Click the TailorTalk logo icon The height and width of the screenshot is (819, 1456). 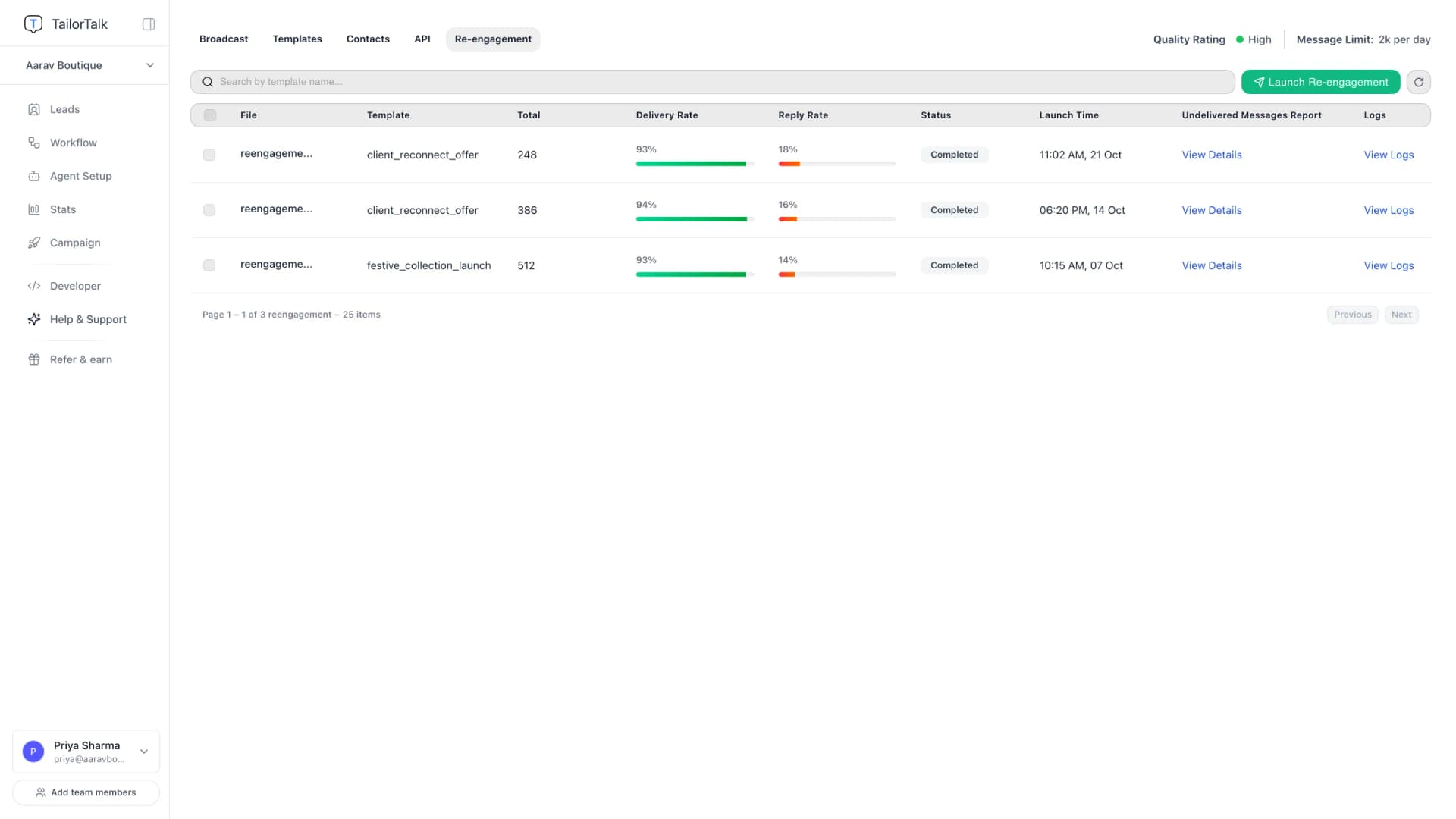[x=33, y=24]
